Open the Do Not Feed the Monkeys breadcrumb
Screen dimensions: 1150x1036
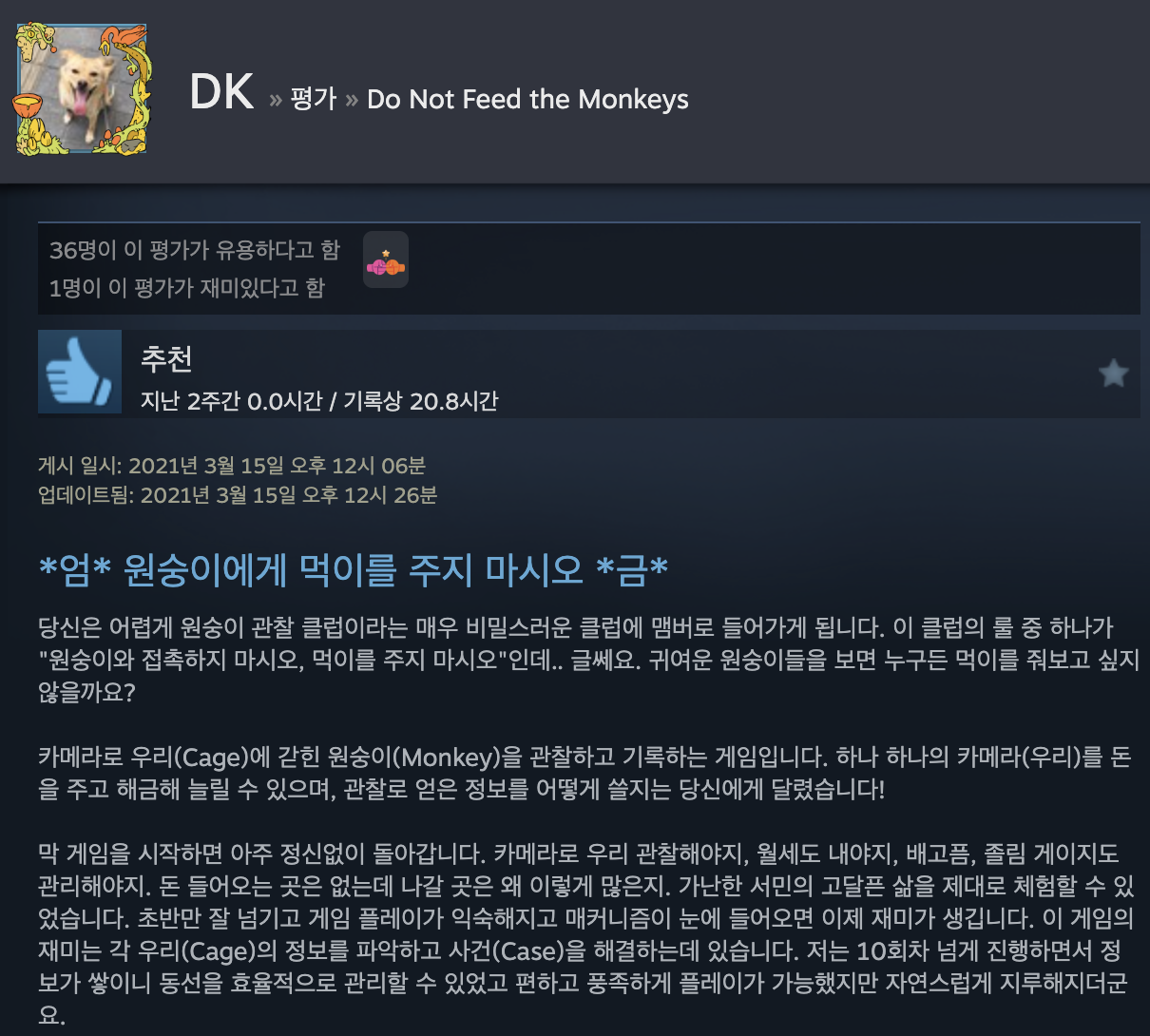[527, 99]
